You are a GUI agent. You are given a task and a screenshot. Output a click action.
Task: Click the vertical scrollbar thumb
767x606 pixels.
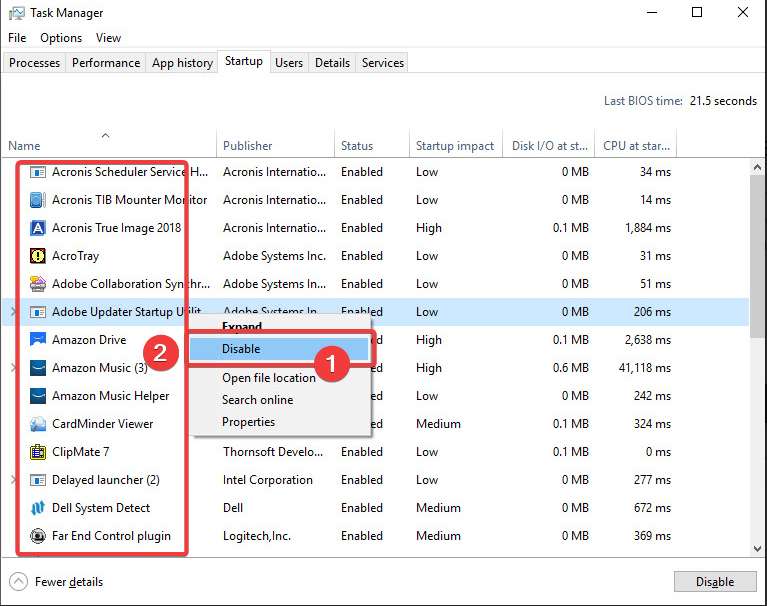click(x=757, y=257)
